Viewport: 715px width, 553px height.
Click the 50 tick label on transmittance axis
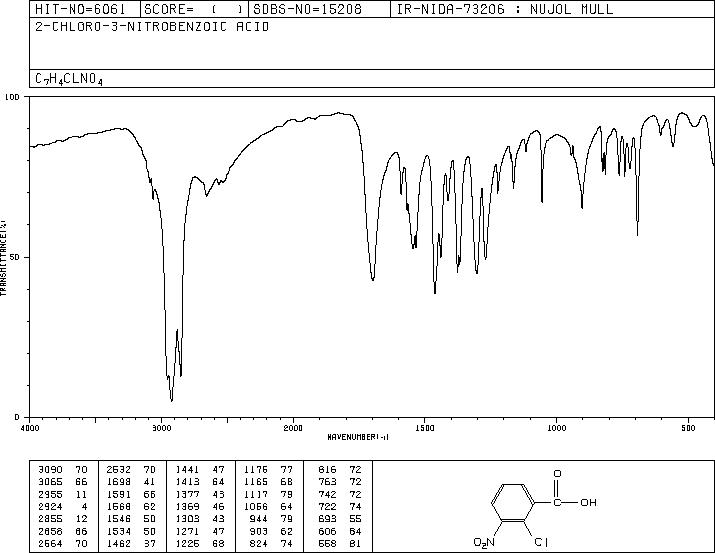click(13, 257)
